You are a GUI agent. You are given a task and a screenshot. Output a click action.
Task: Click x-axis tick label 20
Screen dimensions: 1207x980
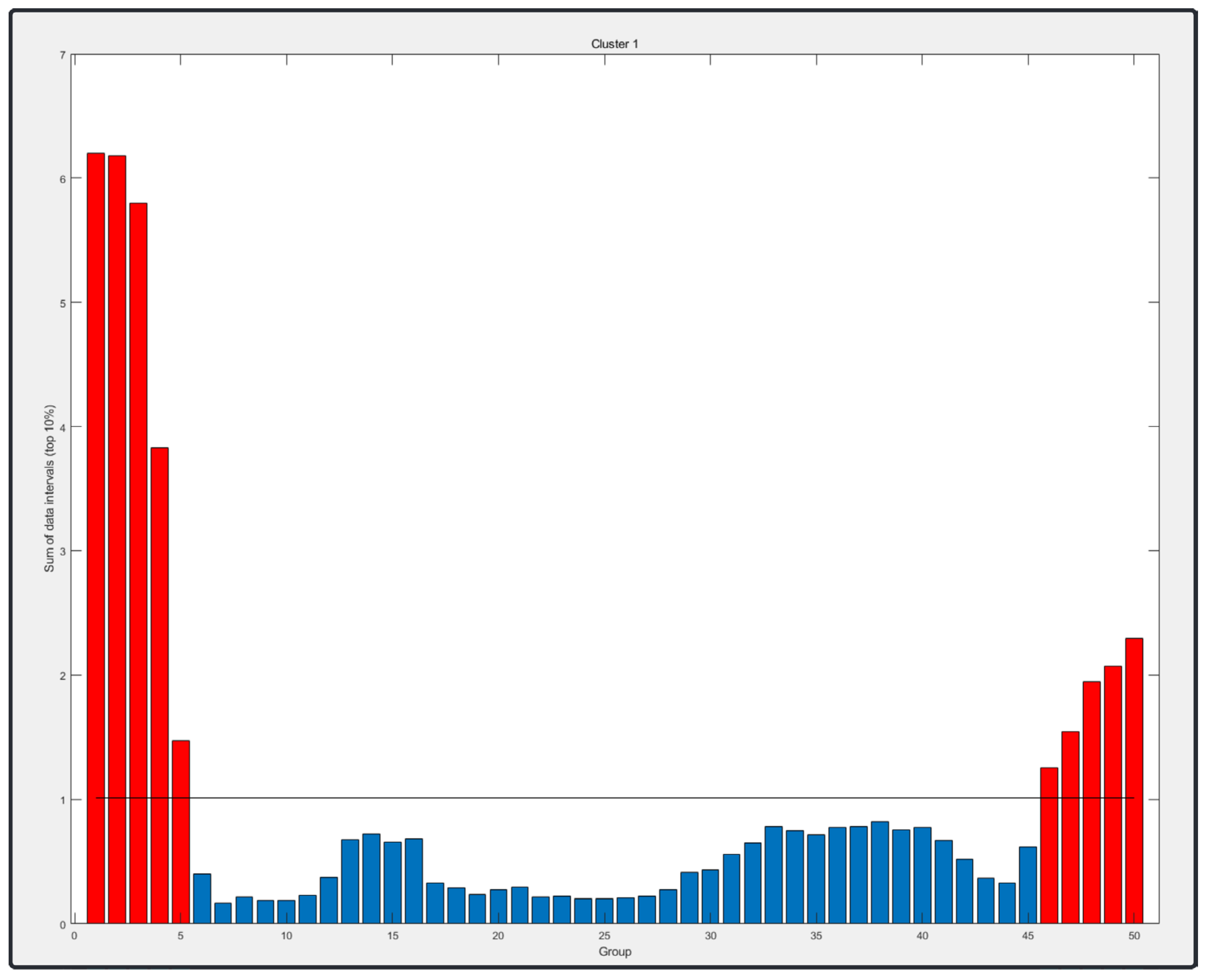pyautogui.click(x=497, y=935)
